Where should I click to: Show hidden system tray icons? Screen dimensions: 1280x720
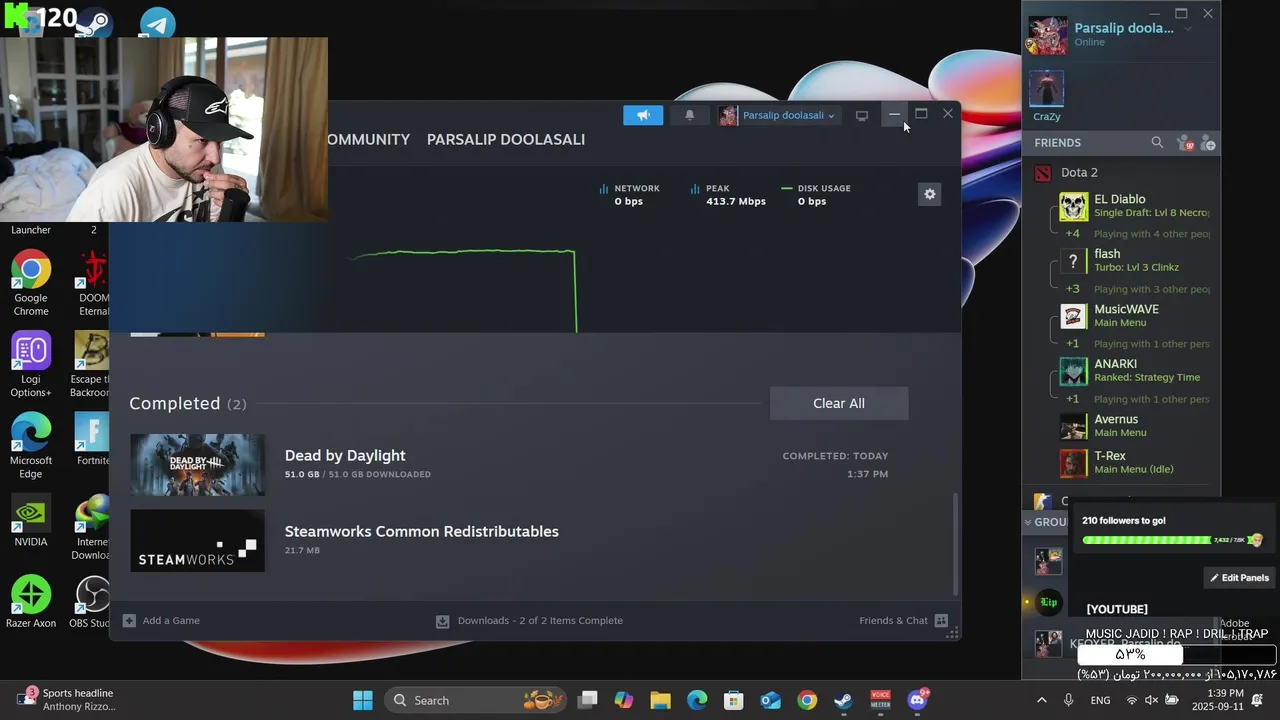pyautogui.click(x=1041, y=700)
